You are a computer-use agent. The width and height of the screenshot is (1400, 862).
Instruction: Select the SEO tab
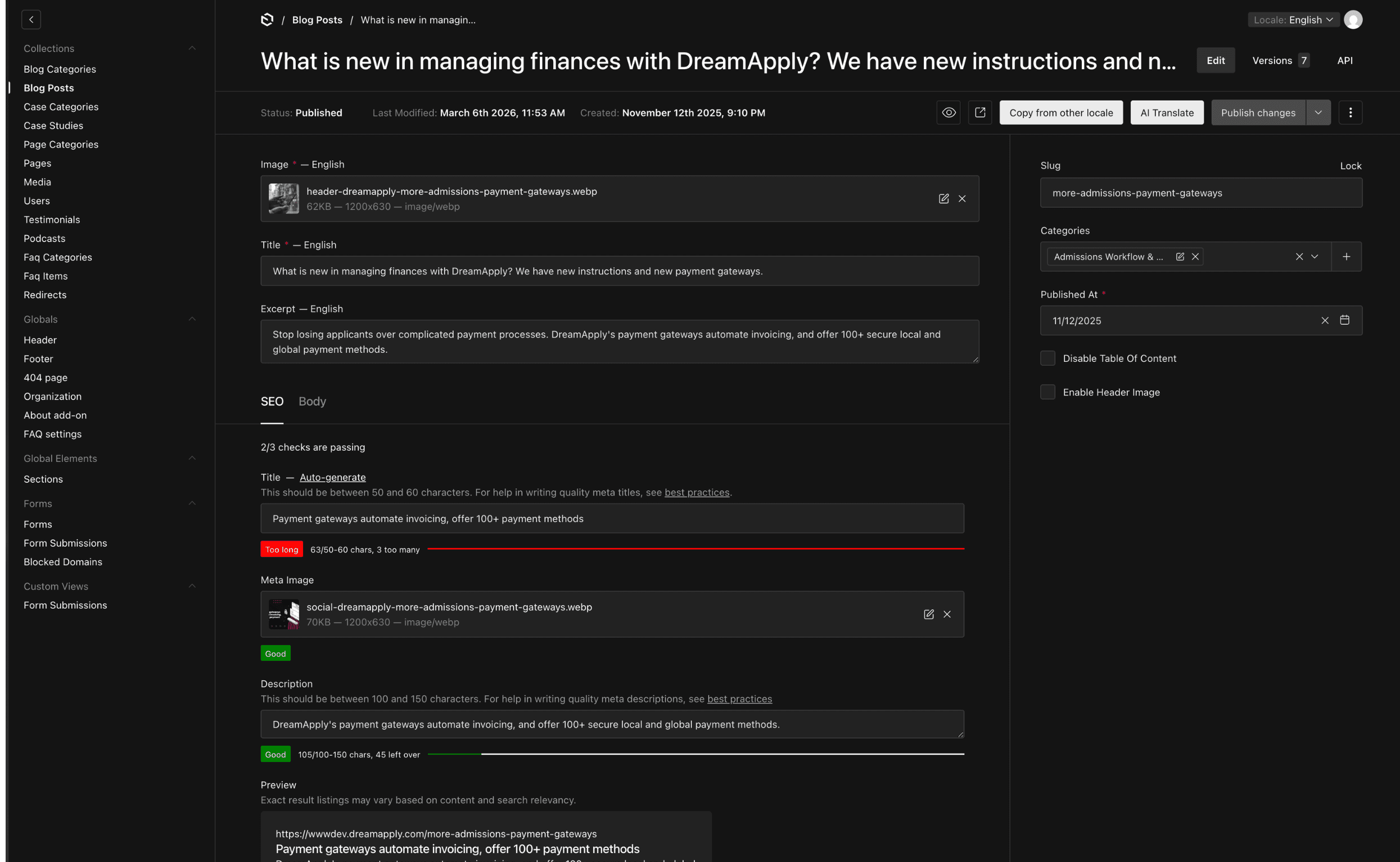pyautogui.click(x=272, y=401)
